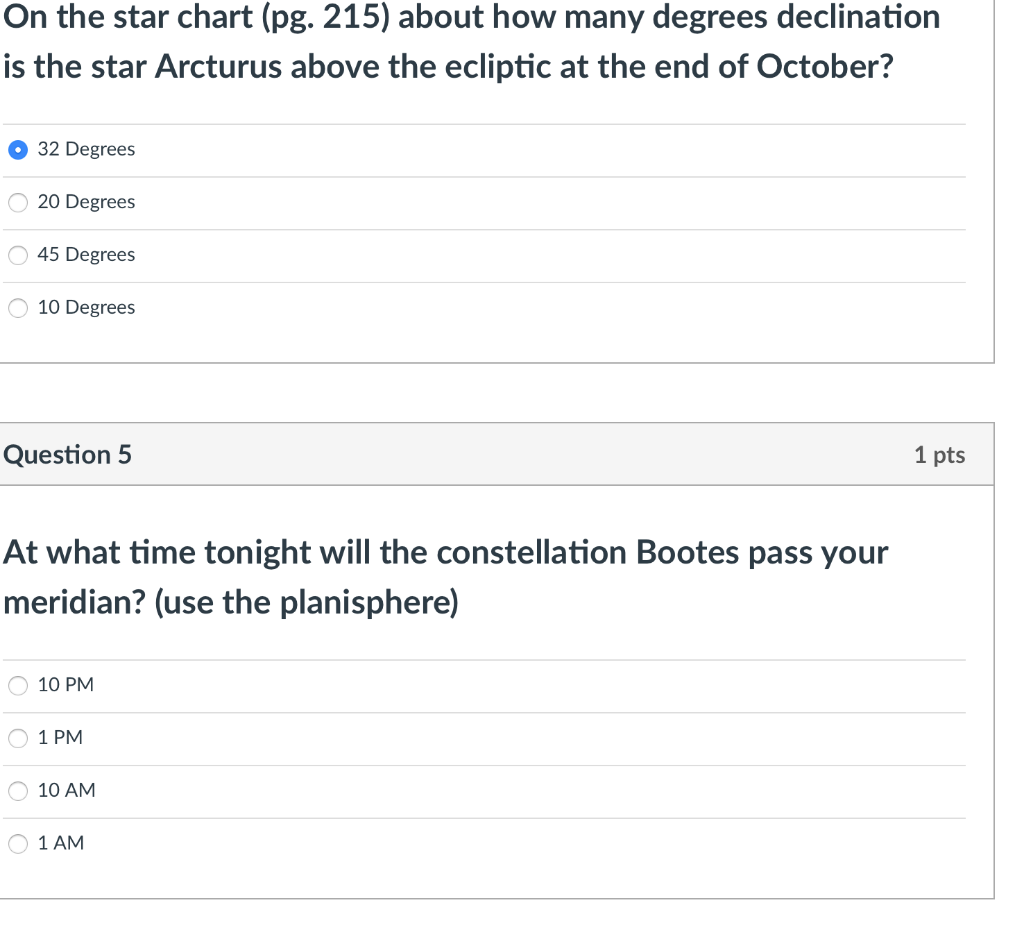
Task: Pick 10 Degrees as your answer
Action: pyautogui.click(x=17, y=308)
